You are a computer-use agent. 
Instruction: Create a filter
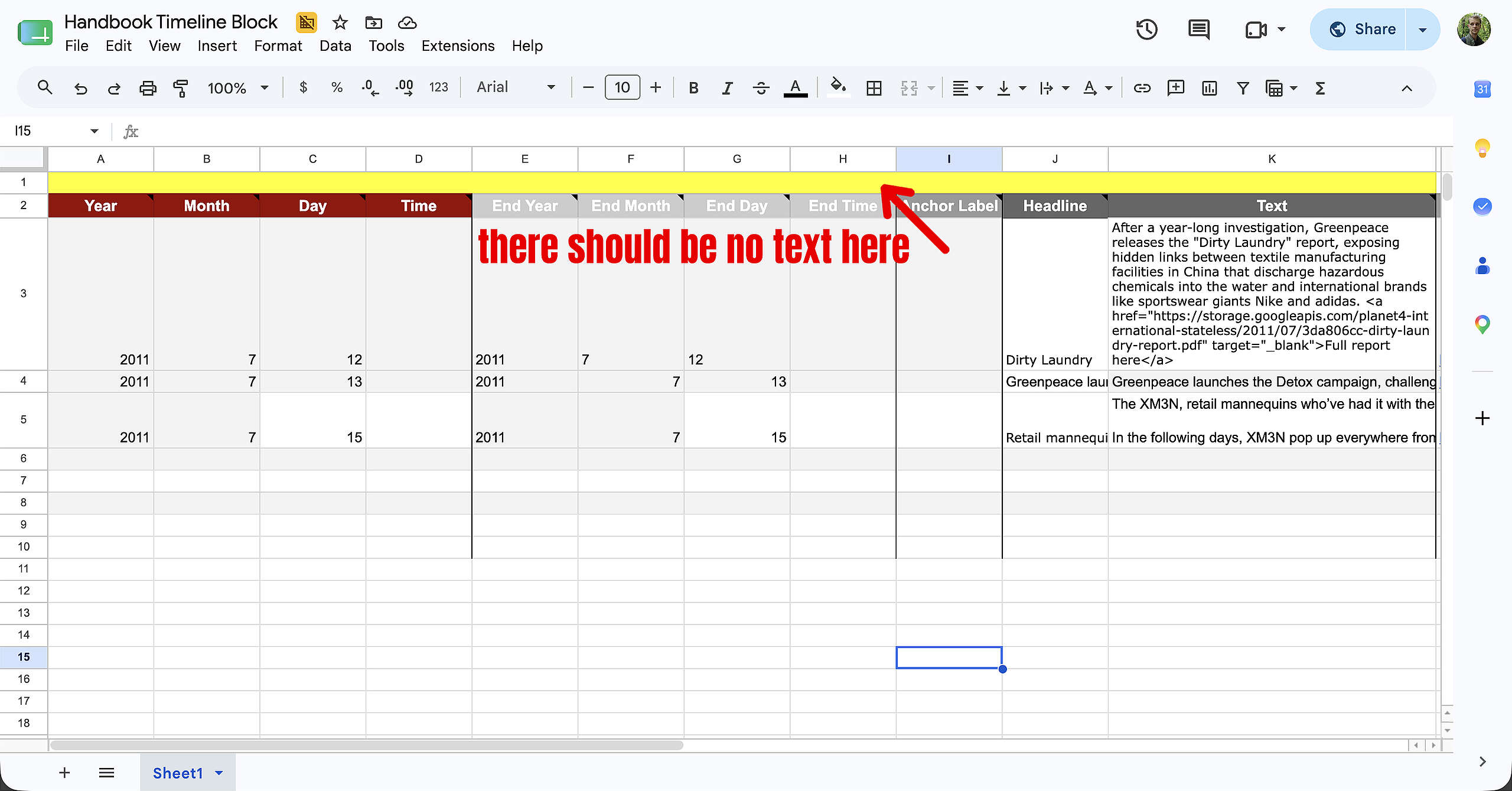[x=1243, y=88]
